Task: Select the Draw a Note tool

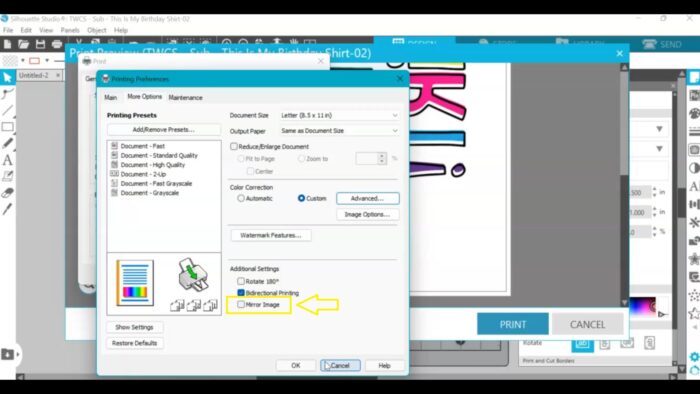Action: click(7, 176)
